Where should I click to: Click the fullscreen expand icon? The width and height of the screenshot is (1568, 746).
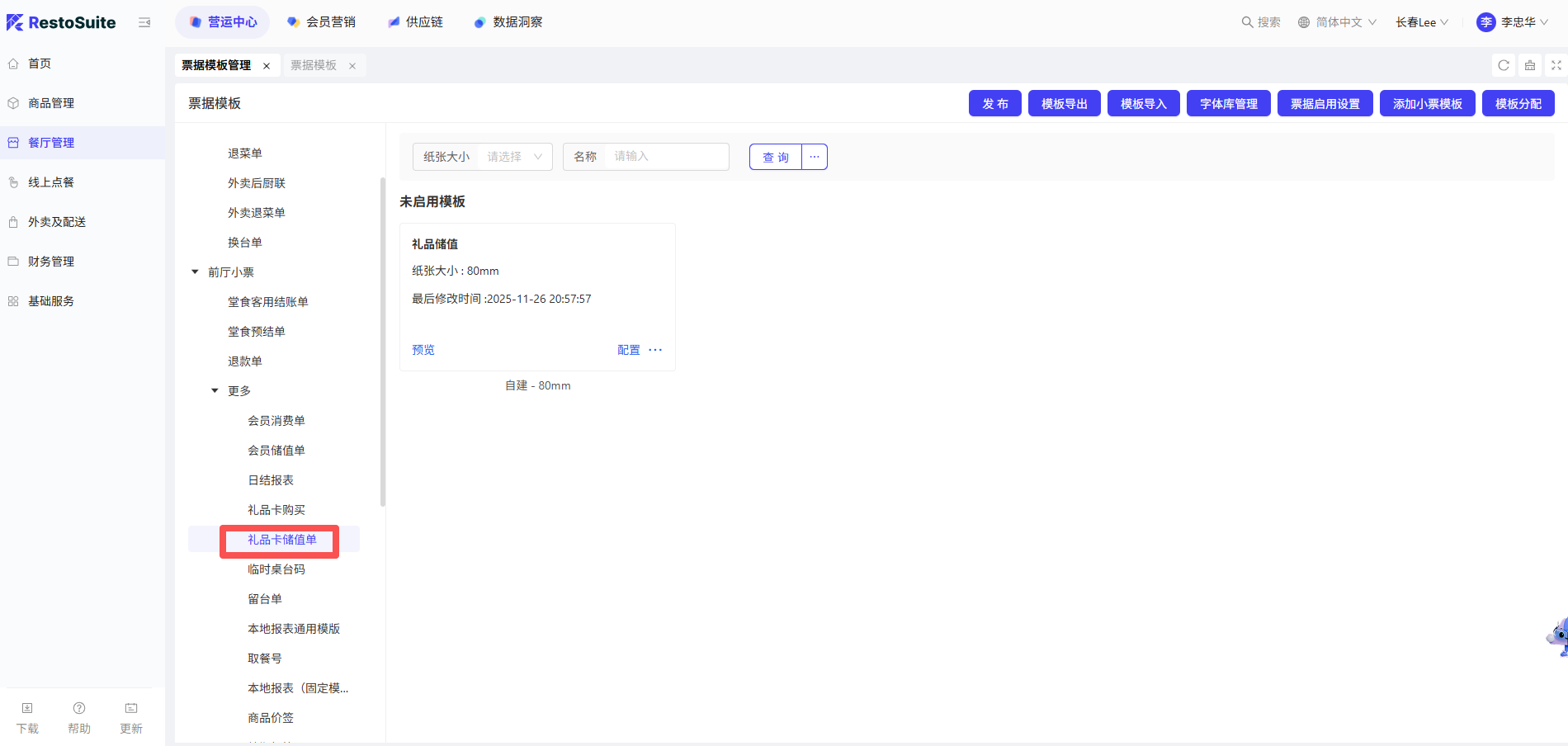pos(1556,65)
